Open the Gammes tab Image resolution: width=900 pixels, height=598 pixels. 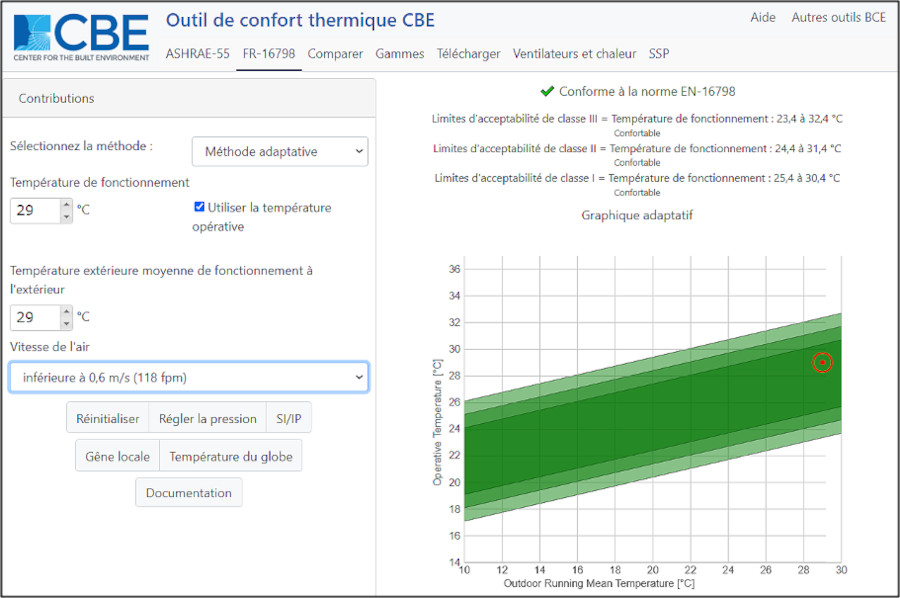399,53
